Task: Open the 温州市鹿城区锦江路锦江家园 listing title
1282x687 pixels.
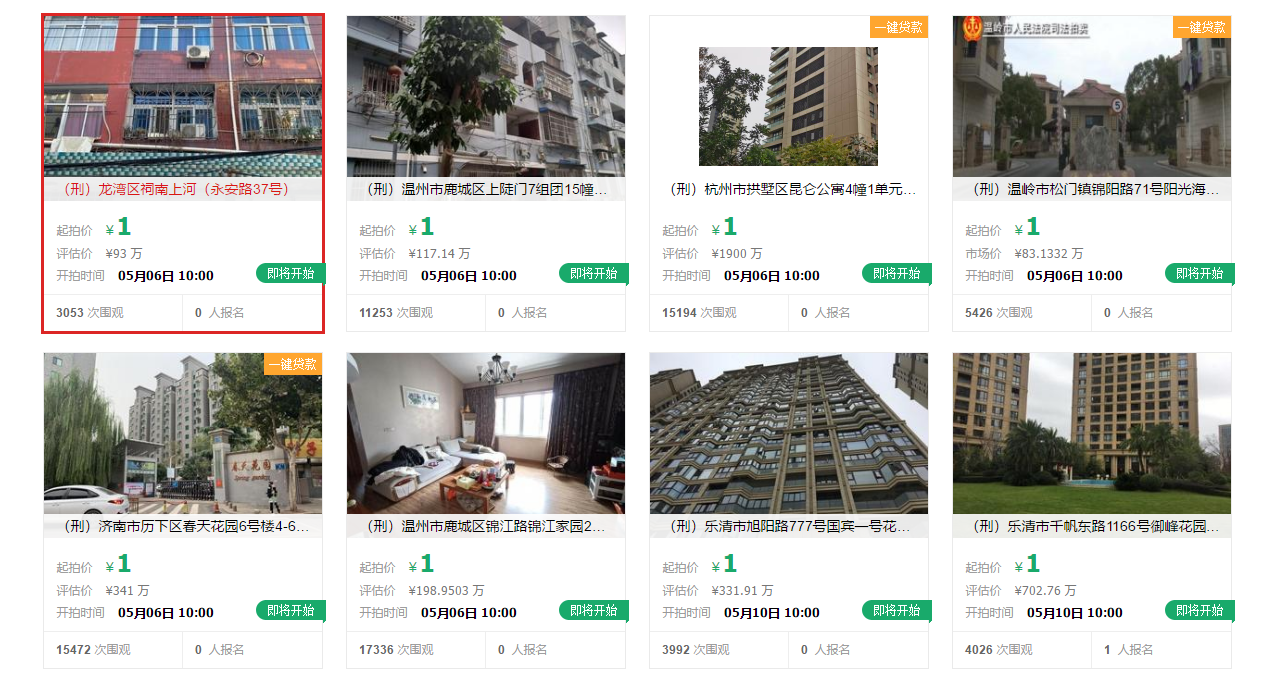Action: click(x=486, y=526)
